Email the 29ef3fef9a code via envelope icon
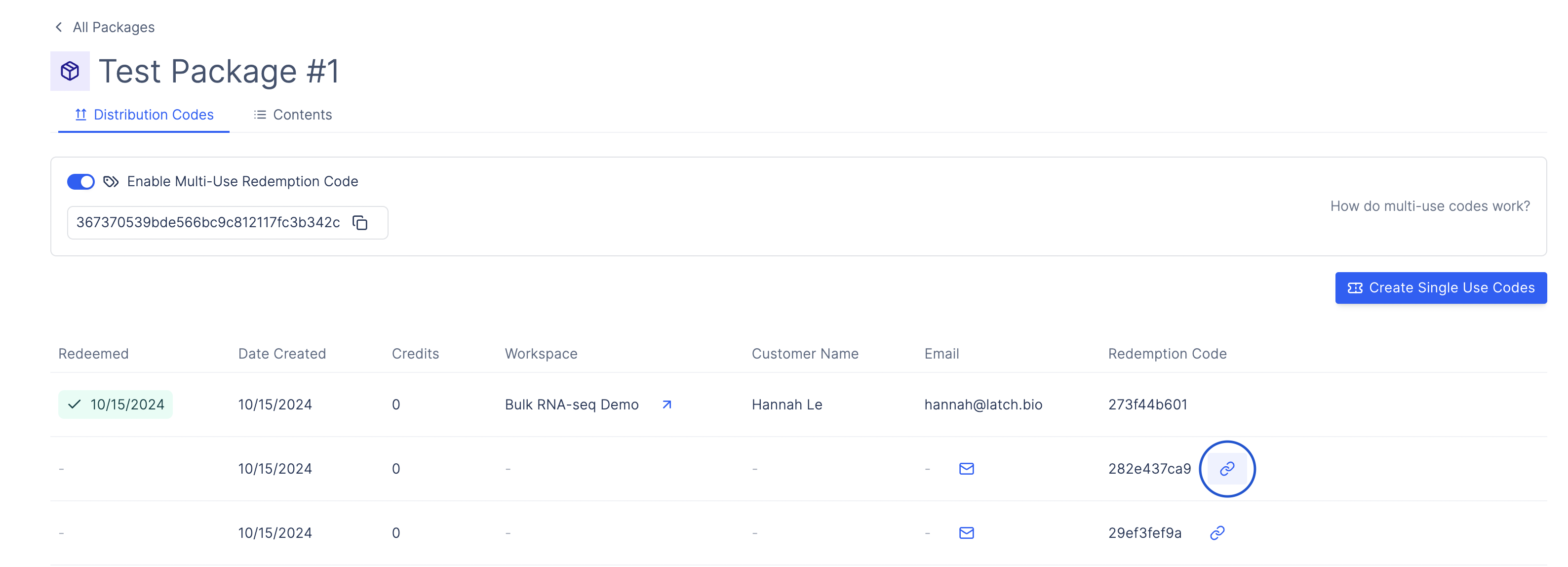This screenshot has width=1568, height=567. 966,533
